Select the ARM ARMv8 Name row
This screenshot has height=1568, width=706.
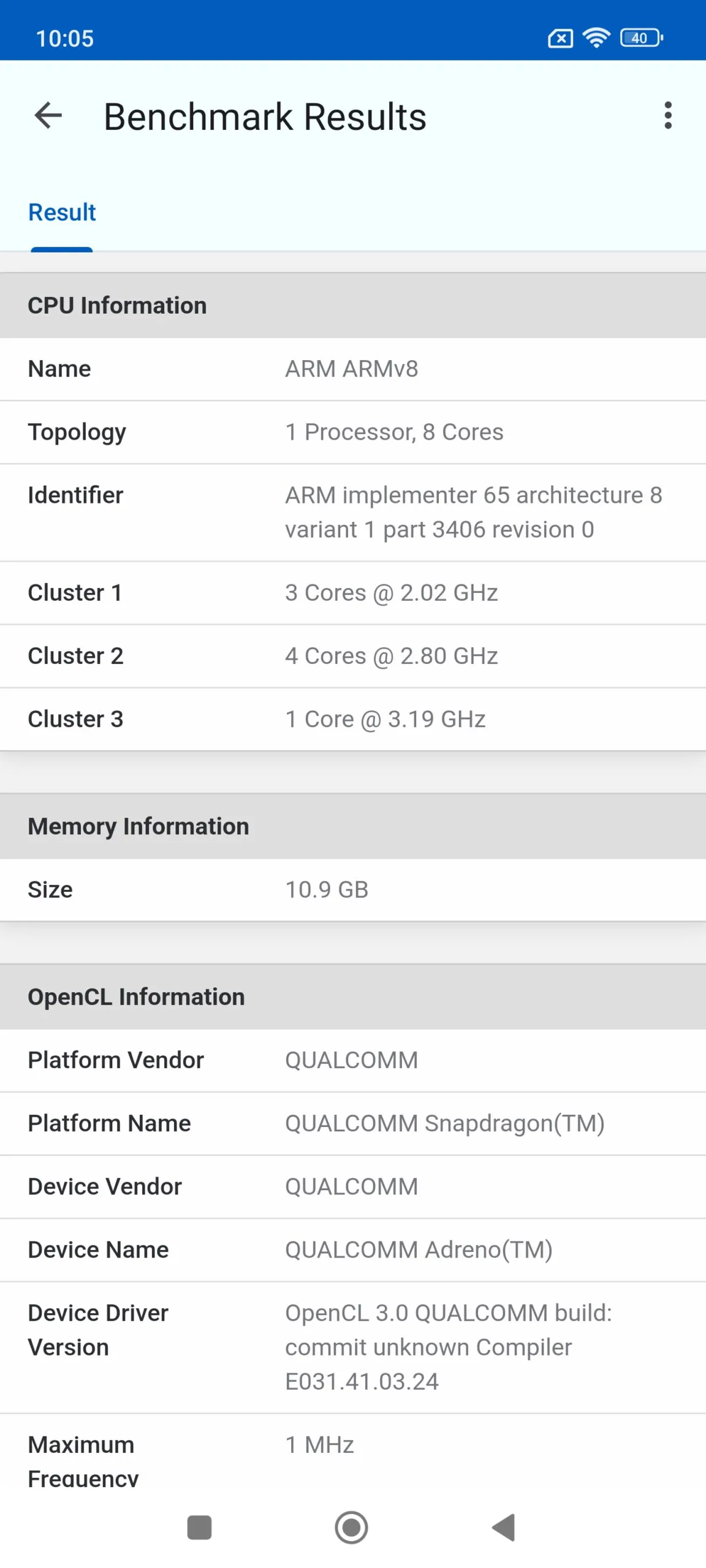[x=353, y=369]
